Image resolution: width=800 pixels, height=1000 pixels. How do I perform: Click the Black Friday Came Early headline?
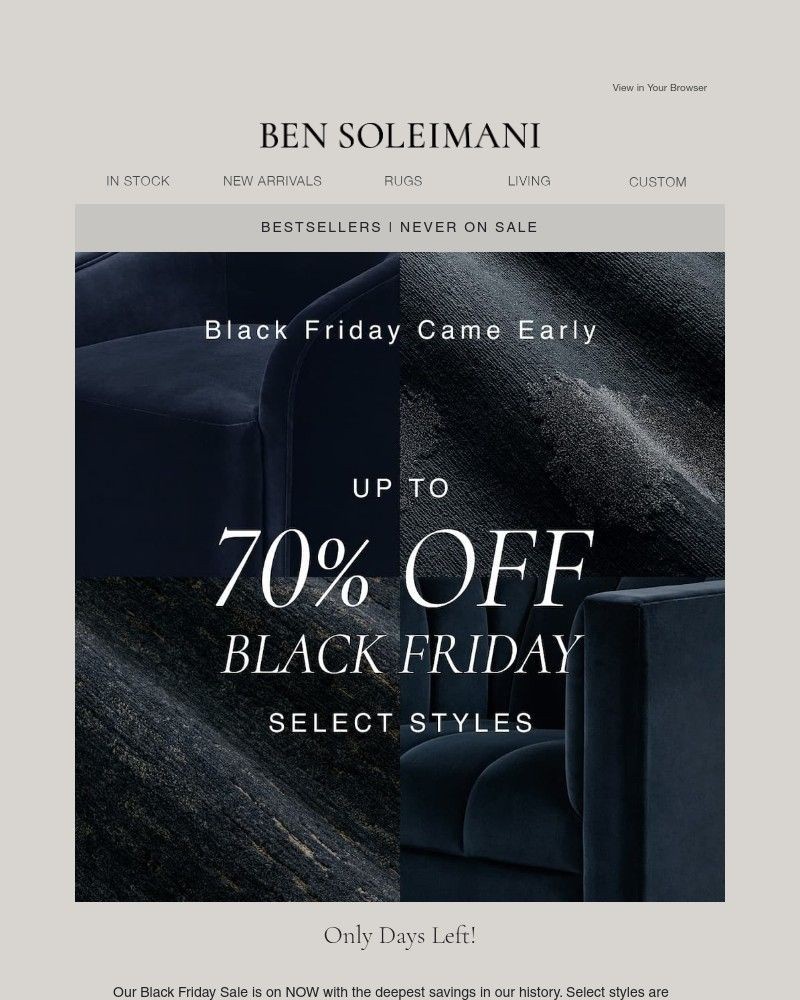click(400, 331)
